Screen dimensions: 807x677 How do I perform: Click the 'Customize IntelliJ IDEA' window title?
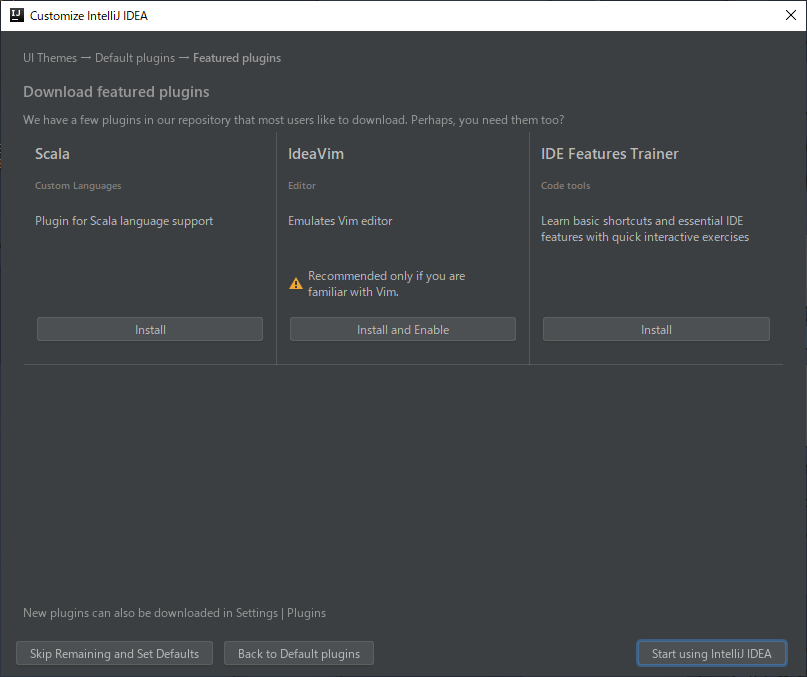coord(89,15)
